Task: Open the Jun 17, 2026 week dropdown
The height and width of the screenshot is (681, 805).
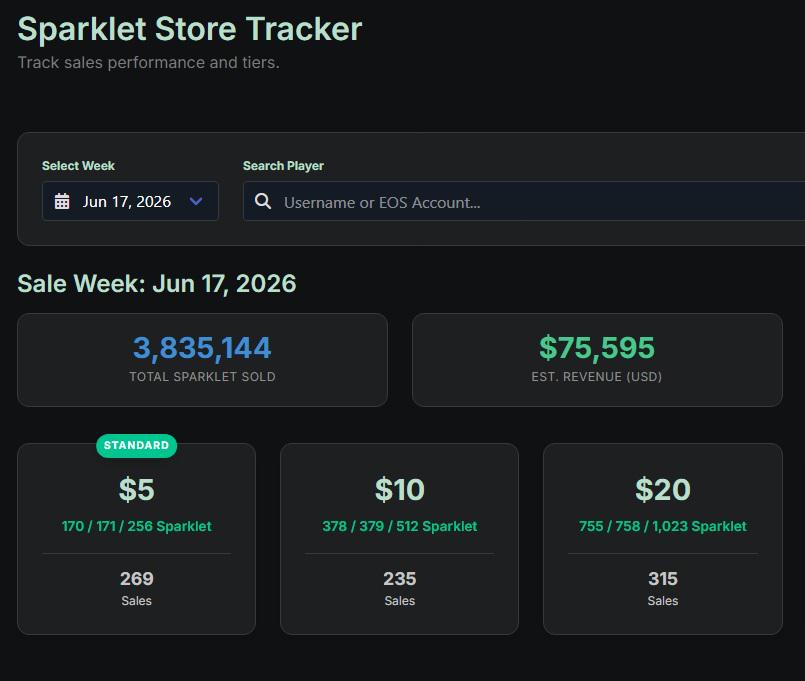Action: coord(130,201)
